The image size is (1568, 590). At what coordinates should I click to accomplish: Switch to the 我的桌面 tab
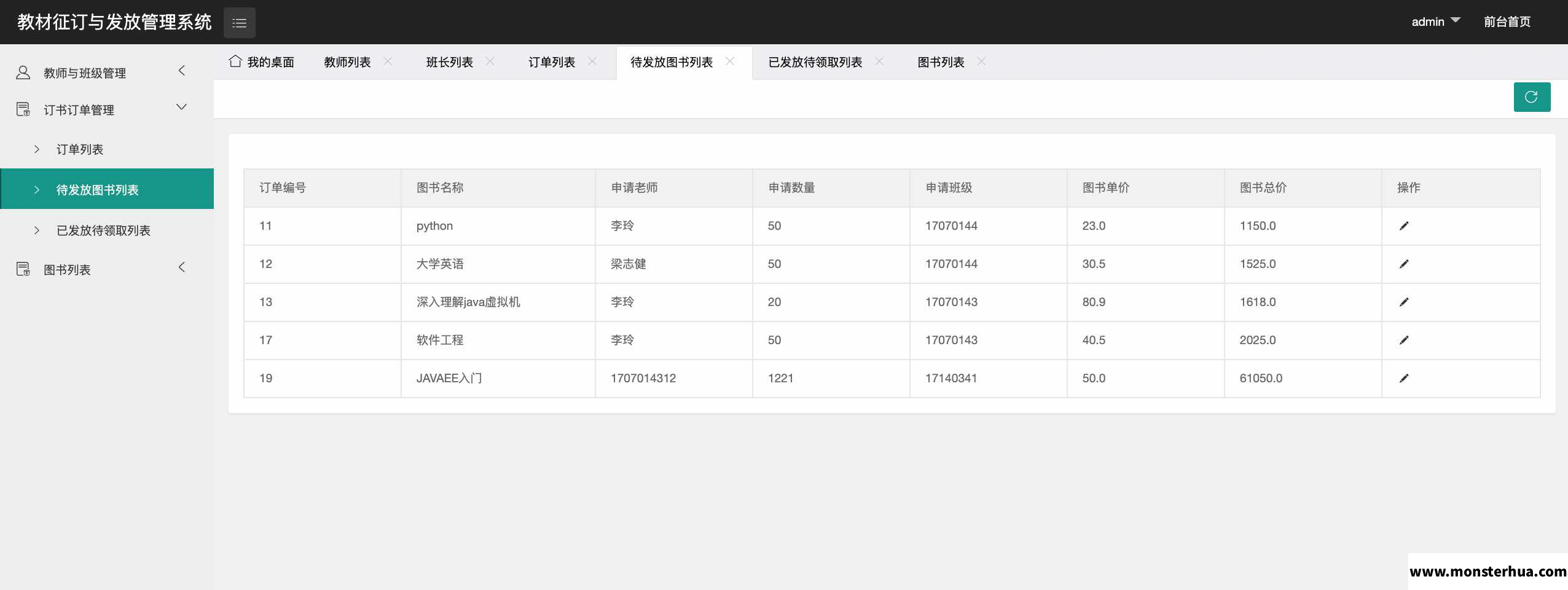click(262, 62)
